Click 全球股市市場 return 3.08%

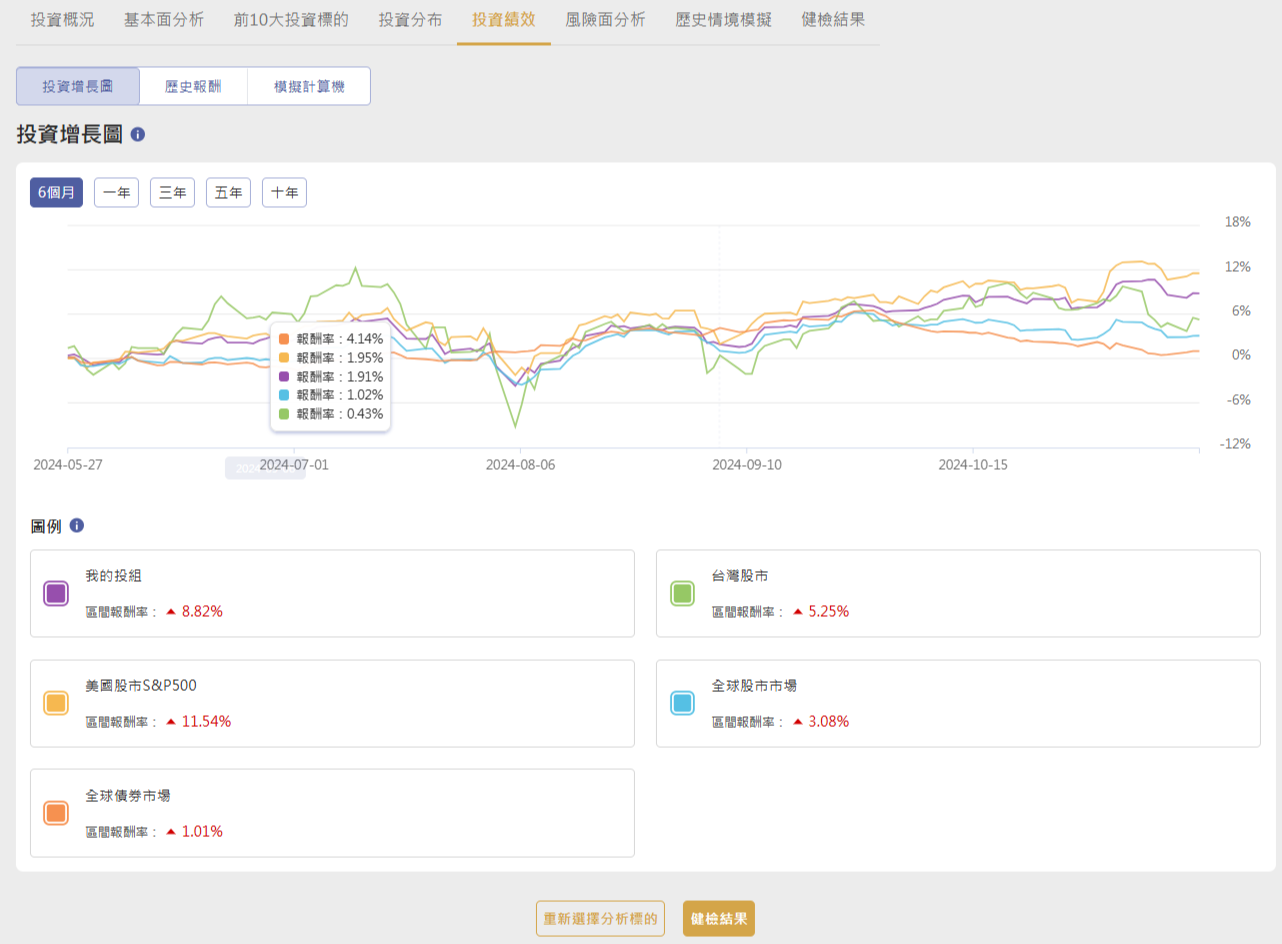828,721
